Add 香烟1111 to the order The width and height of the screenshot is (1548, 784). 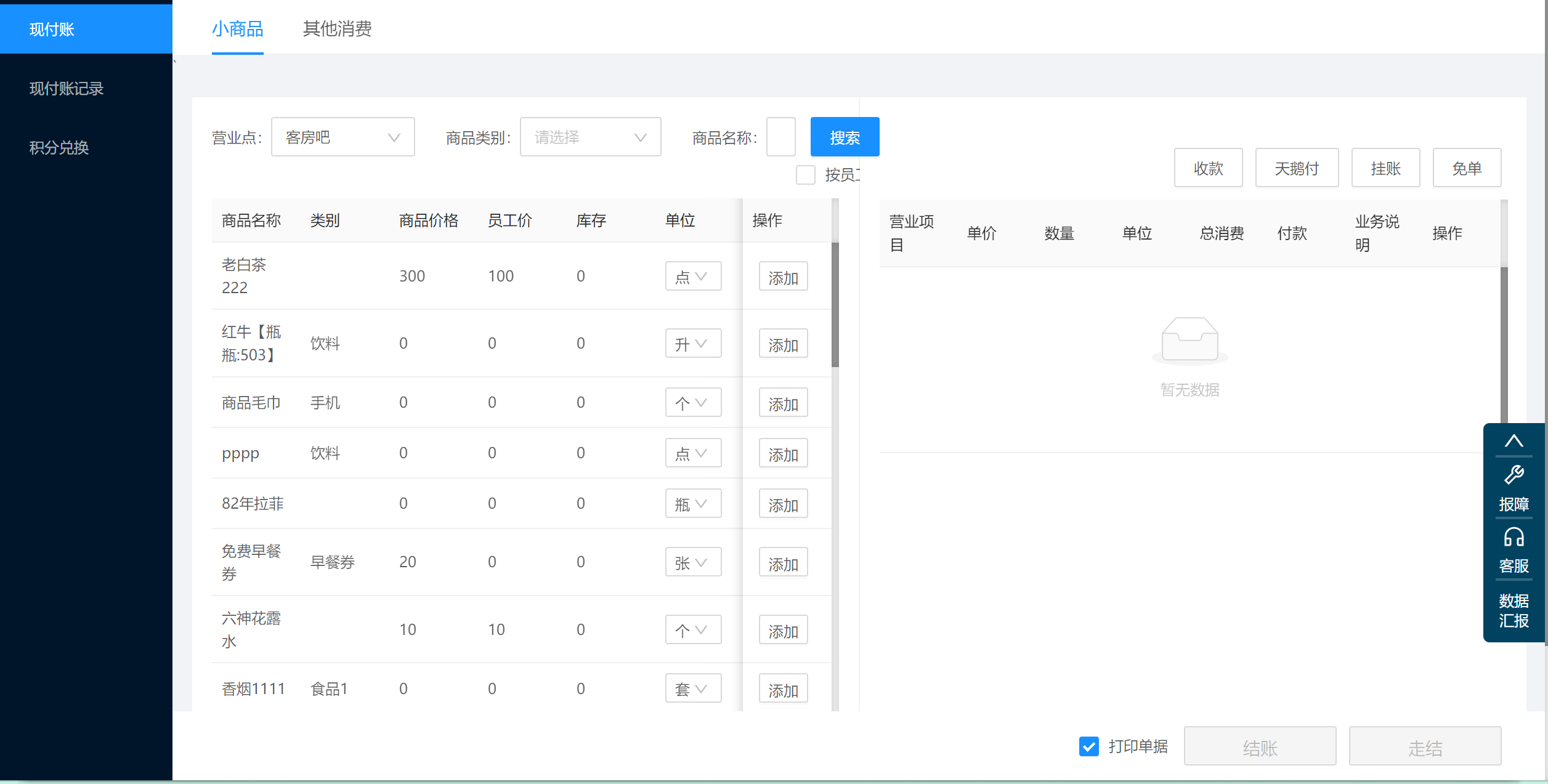point(783,689)
